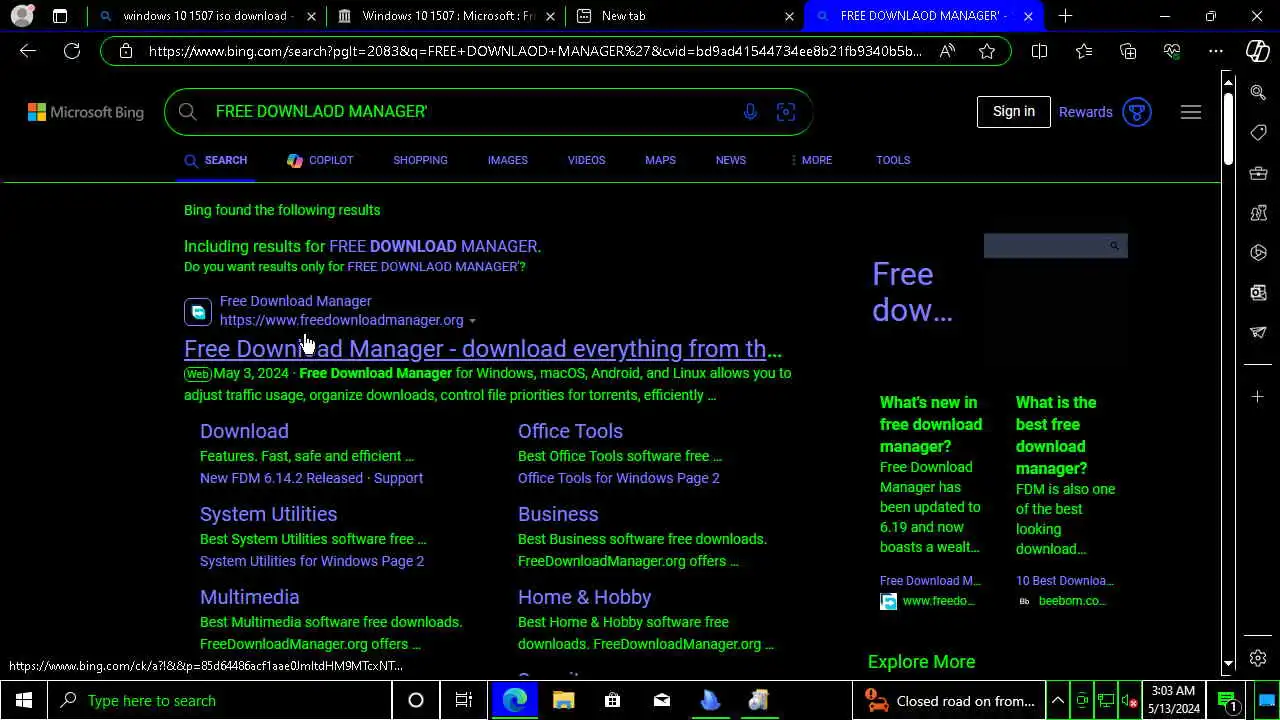Add a sidebar app with plus icon
The image size is (1280, 720).
[x=1258, y=397]
